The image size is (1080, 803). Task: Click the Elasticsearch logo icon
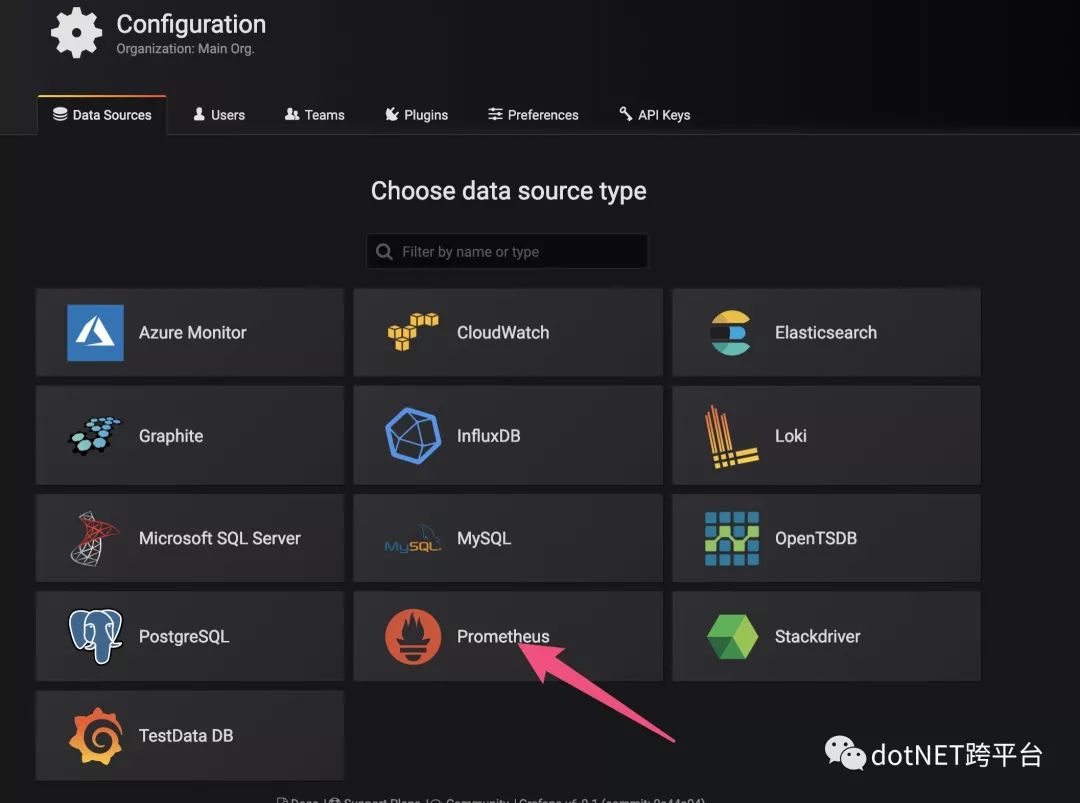[x=731, y=333]
